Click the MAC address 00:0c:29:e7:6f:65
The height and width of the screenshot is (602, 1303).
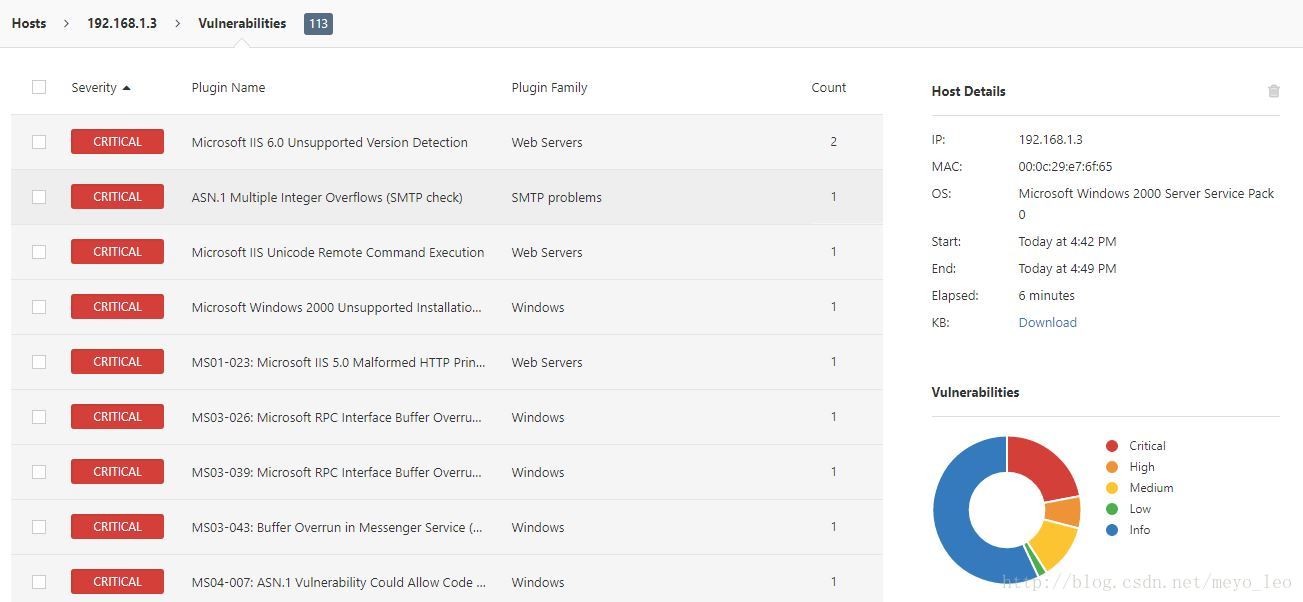[1065, 166]
